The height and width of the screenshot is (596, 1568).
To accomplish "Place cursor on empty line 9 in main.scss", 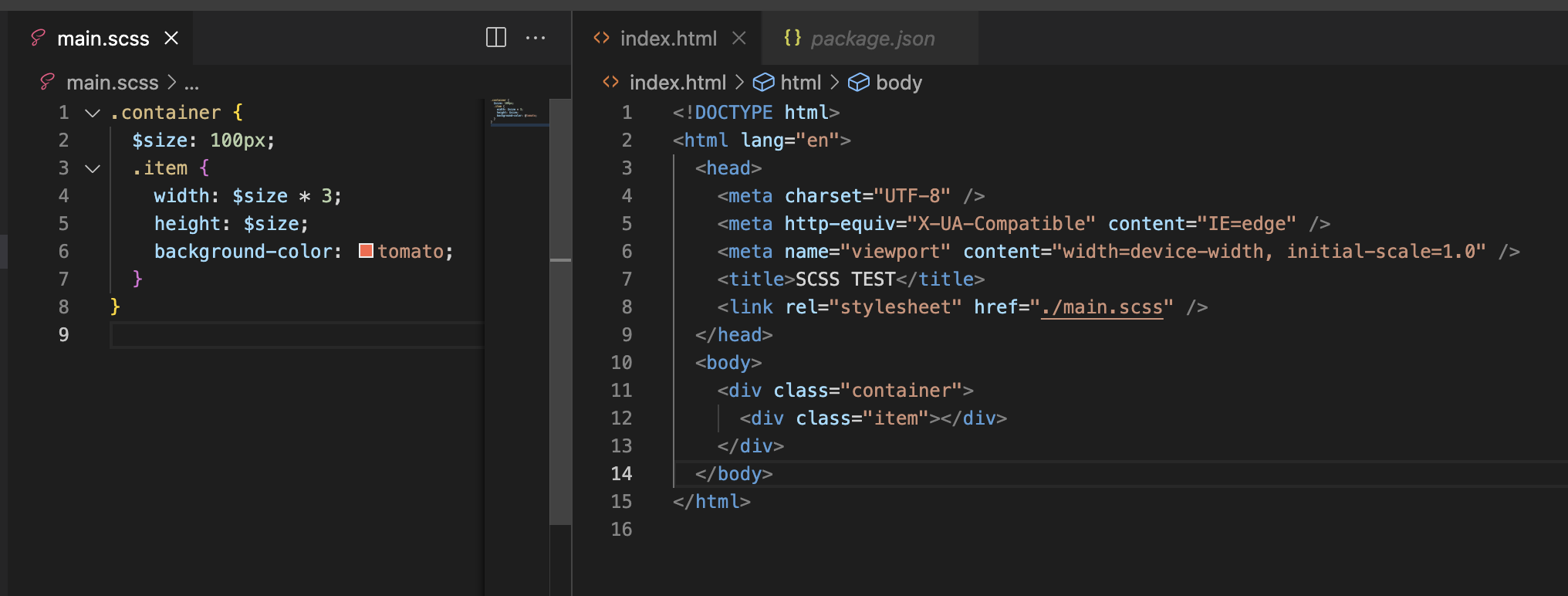I will pyautogui.click(x=297, y=335).
